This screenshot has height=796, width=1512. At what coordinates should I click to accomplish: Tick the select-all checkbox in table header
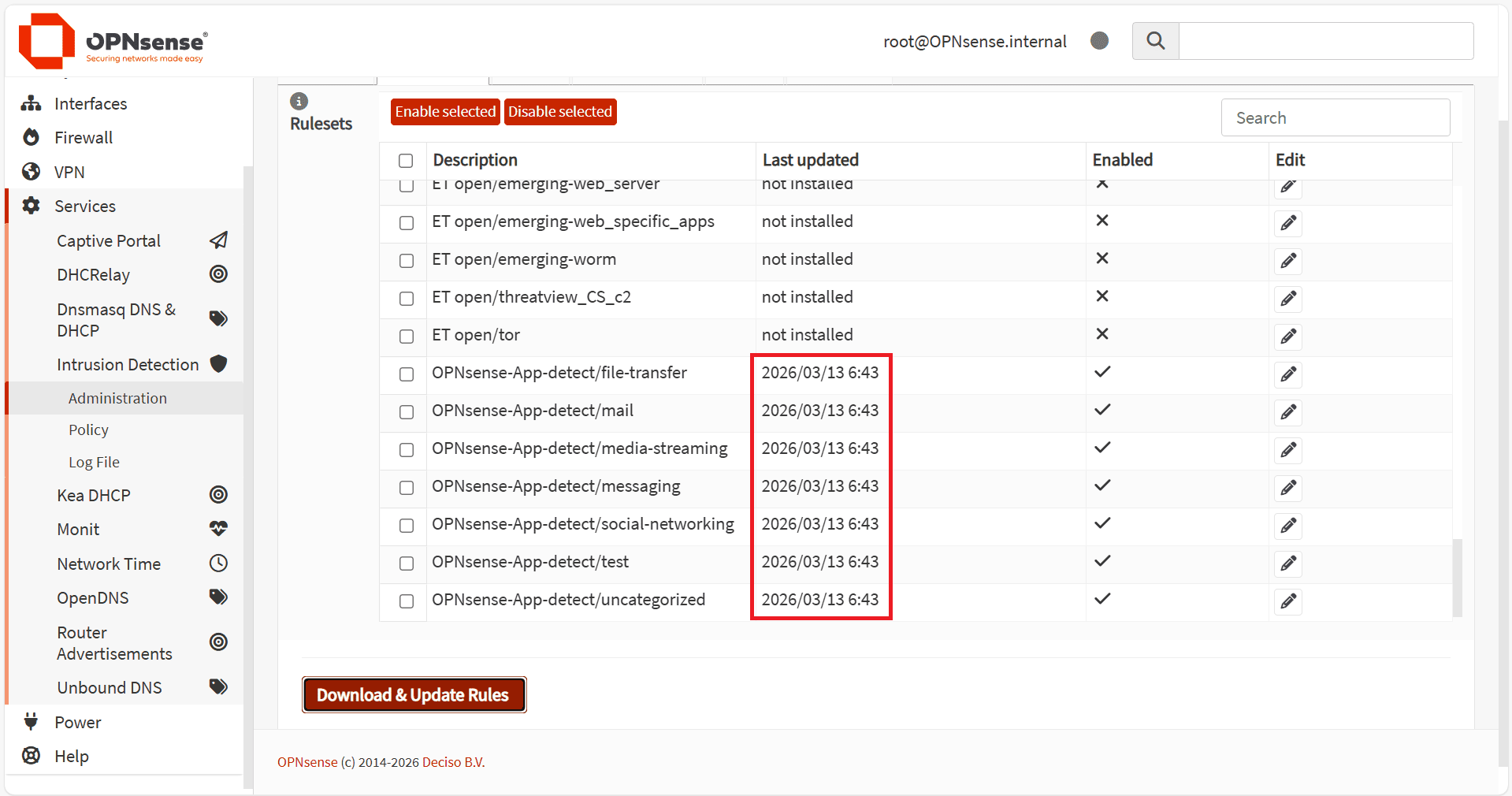click(406, 161)
